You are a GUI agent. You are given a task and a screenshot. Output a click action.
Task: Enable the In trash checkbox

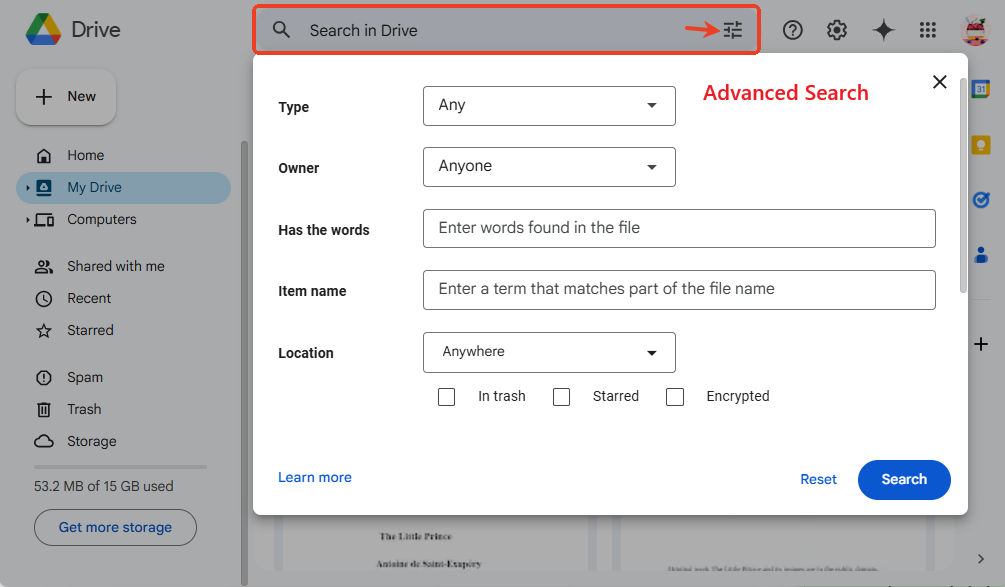(x=446, y=396)
